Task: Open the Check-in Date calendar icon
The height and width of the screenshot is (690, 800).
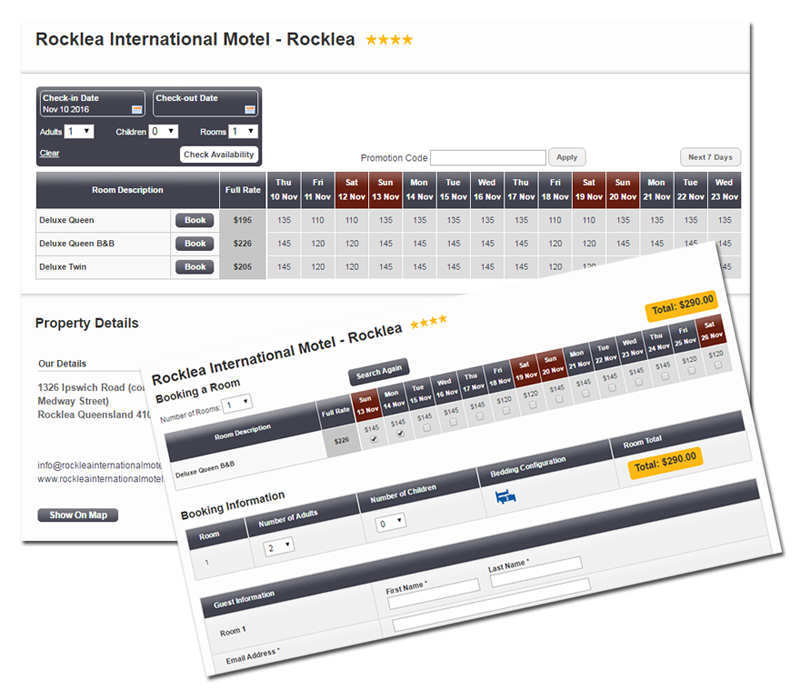Action: click(137, 109)
